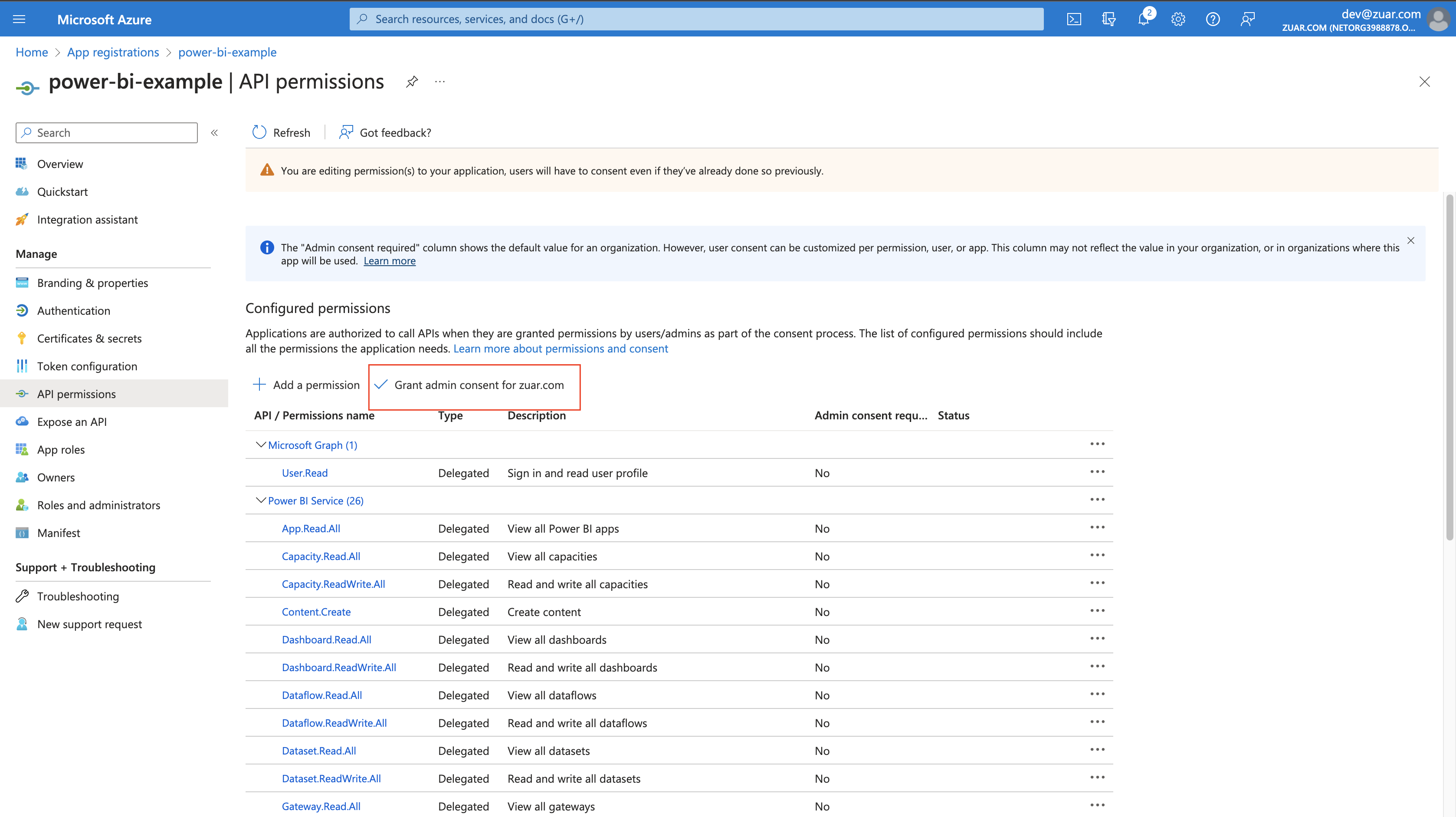The width and height of the screenshot is (1456, 817).
Task: Open ellipsis menu for Dataset.Read.All row
Action: [x=1097, y=749]
